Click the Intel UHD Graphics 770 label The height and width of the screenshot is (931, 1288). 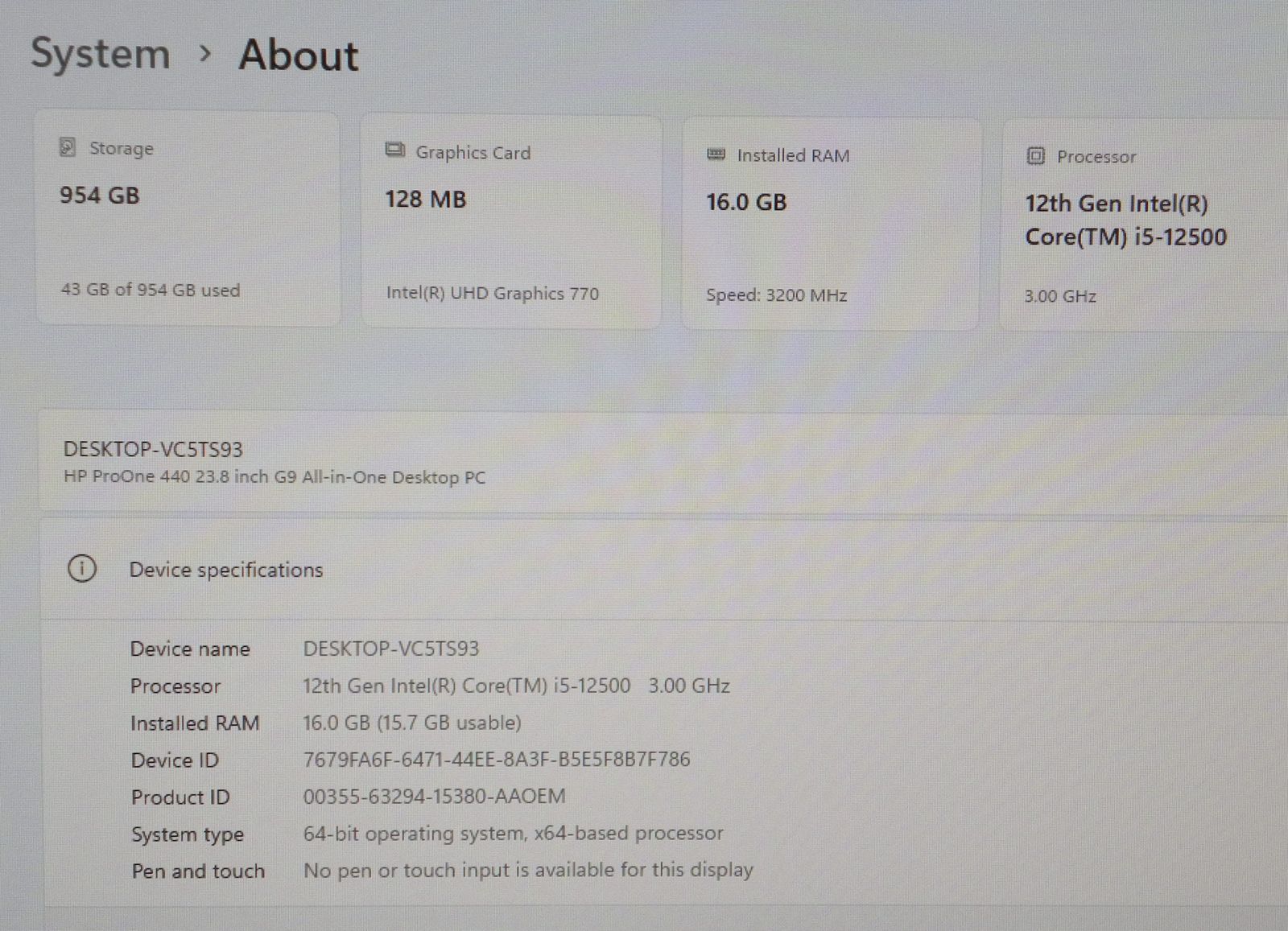492,294
